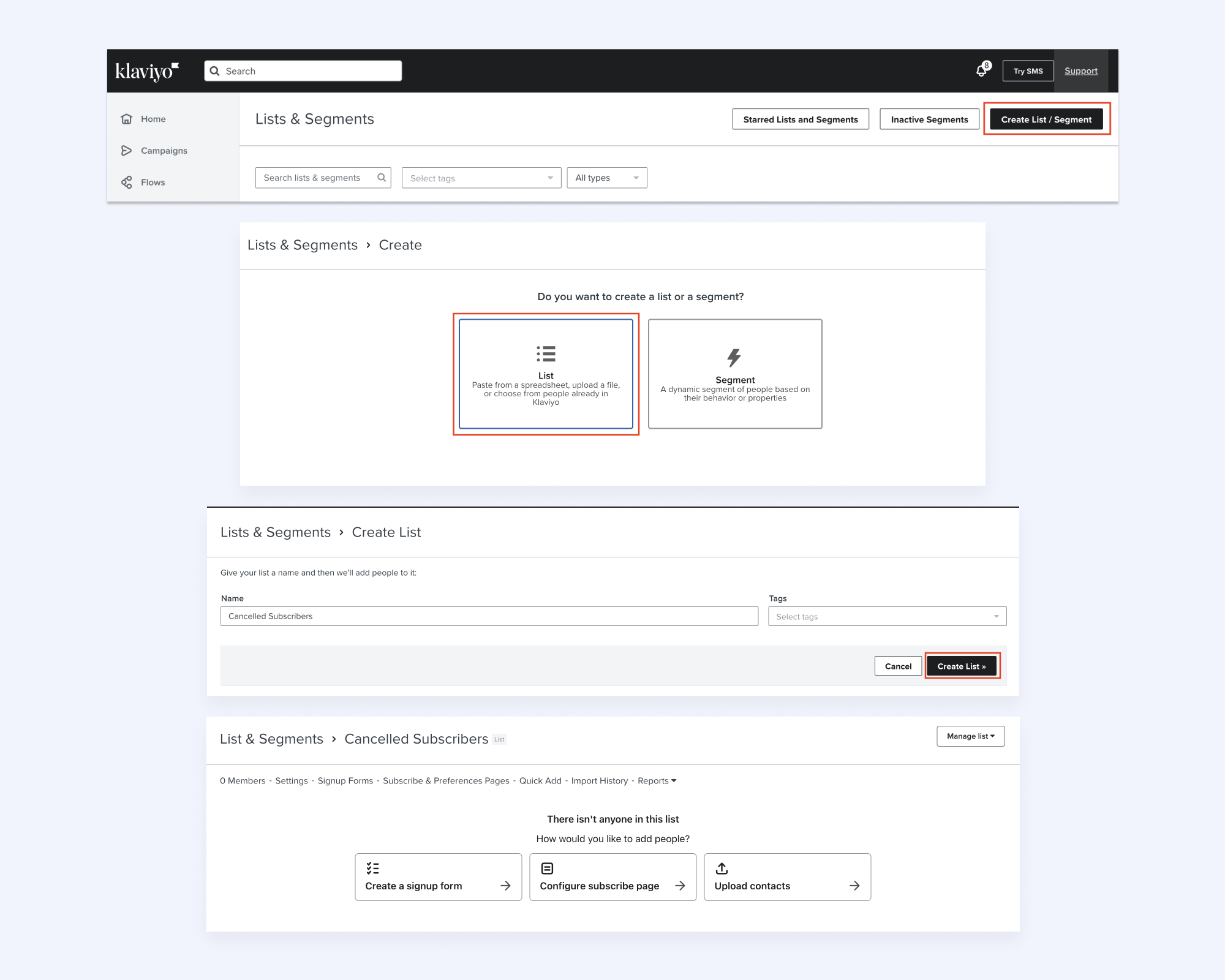Open the Quick Add tab
The height and width of the screenshot is (980, 1225).
540,780
